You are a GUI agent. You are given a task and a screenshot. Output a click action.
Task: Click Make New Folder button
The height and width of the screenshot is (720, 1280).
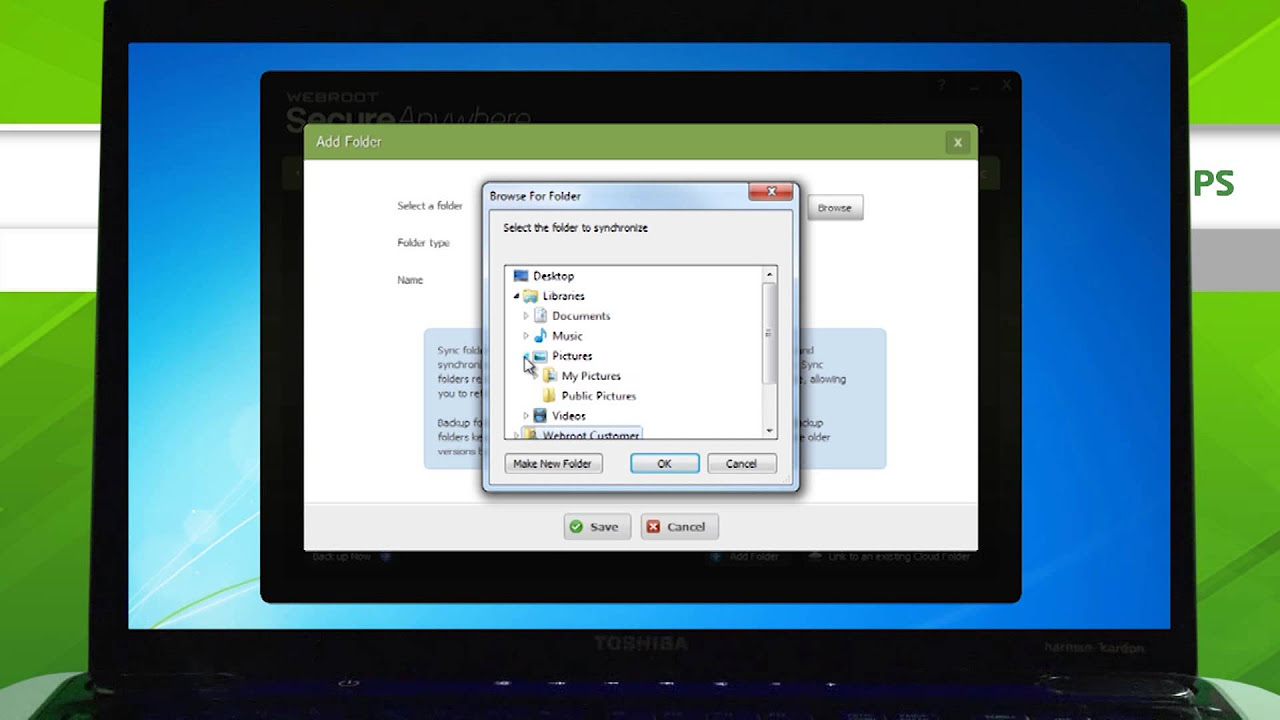click(x=553, y=464)
